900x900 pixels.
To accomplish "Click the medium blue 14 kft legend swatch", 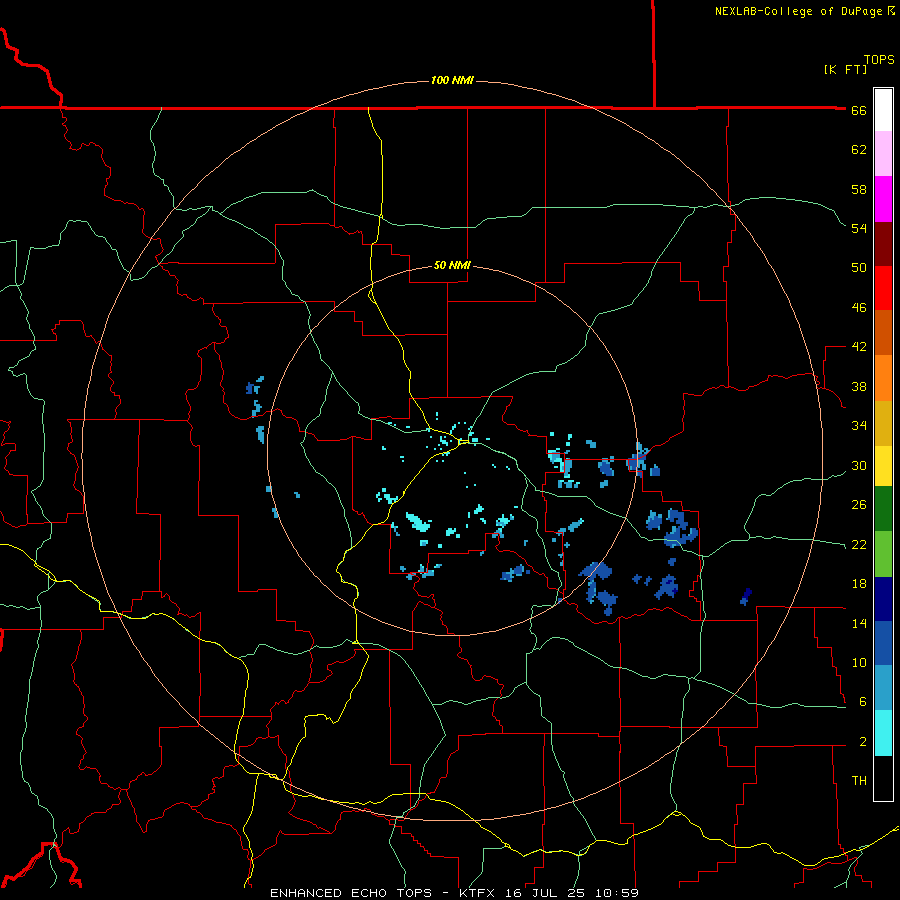I will [x=883, y=643].
